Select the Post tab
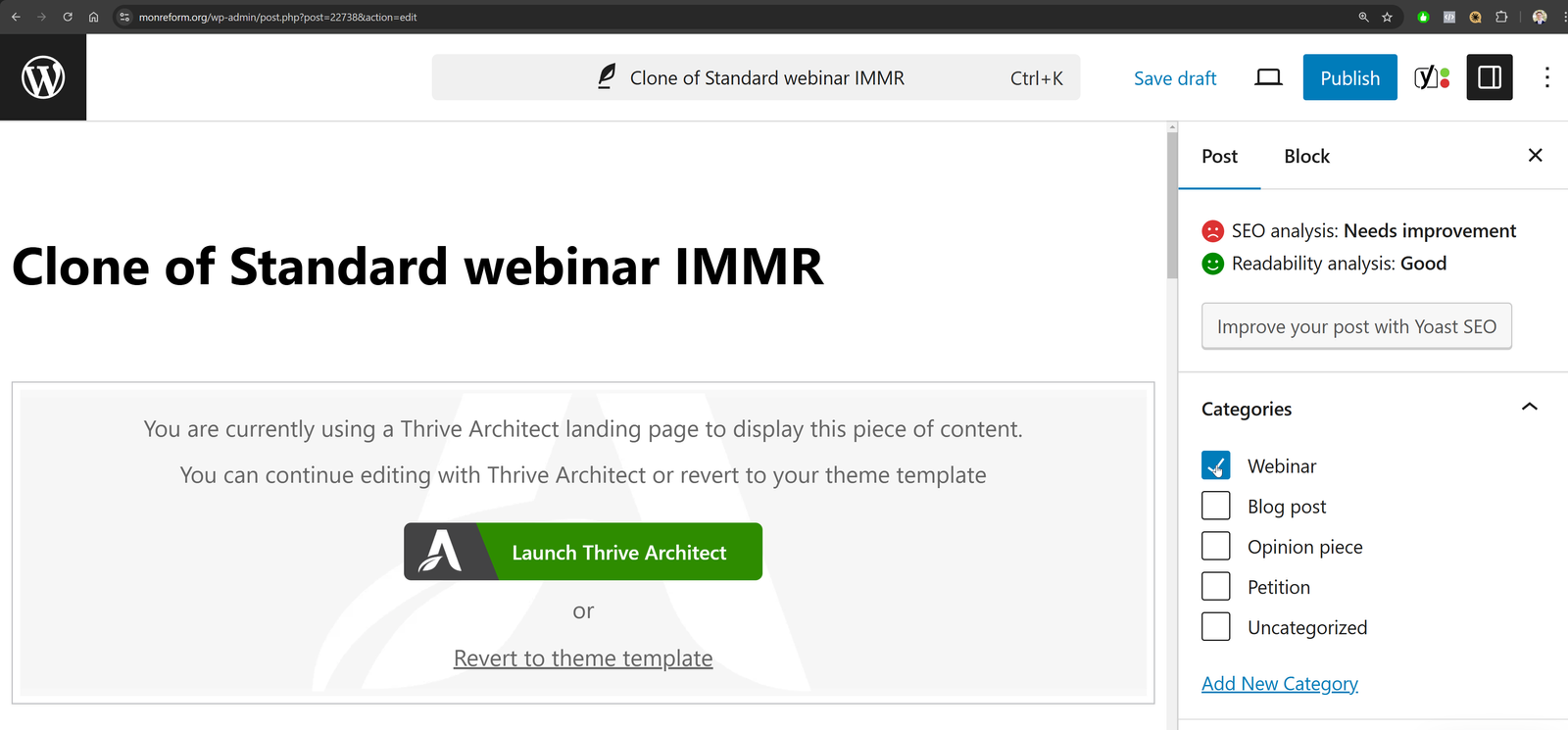Image resolution: width=1568 pixels, height=730 pixels. [x=1219, y=157]
